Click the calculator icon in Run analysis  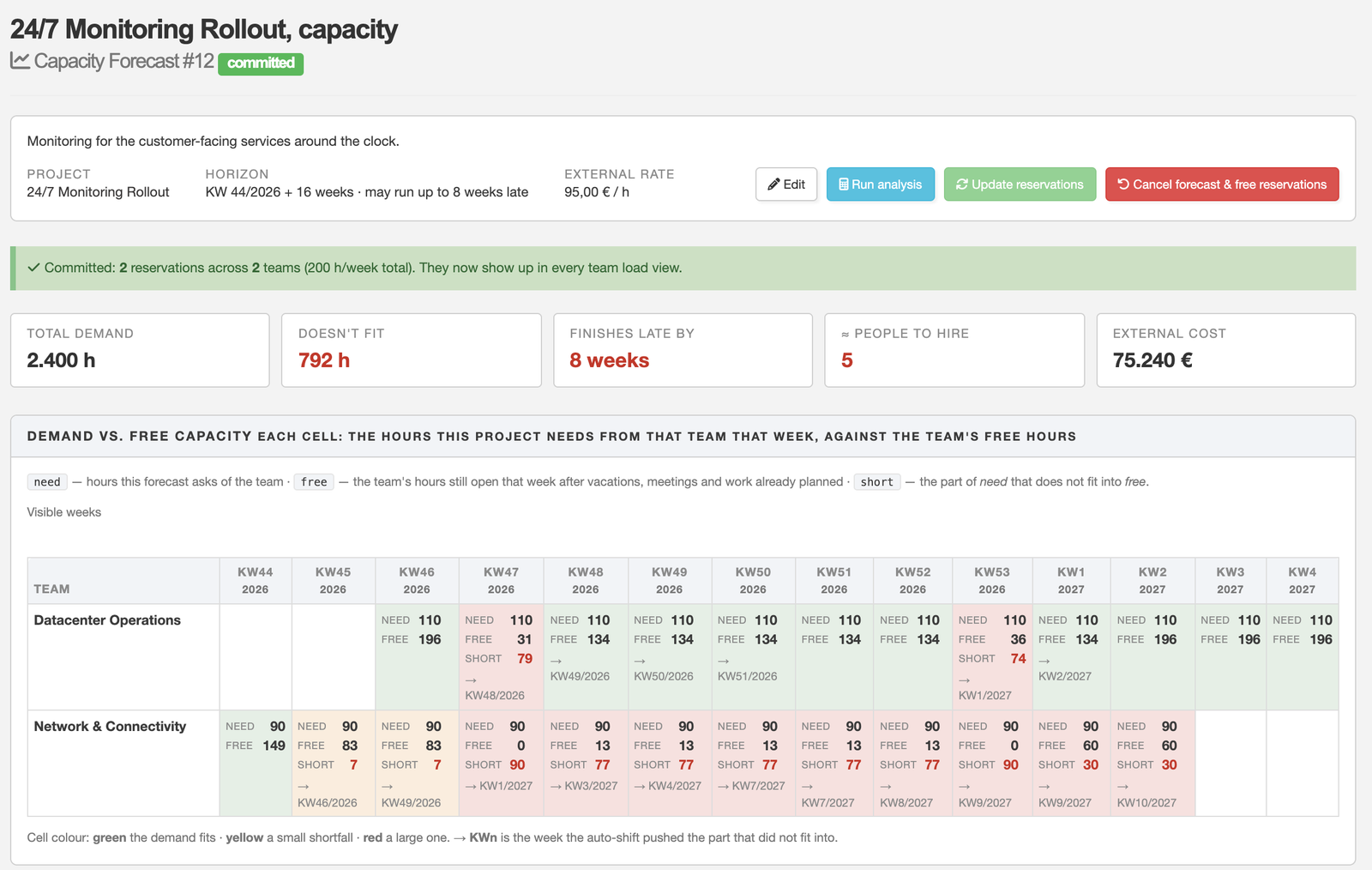pyautogui.click(x=844, y=184)
